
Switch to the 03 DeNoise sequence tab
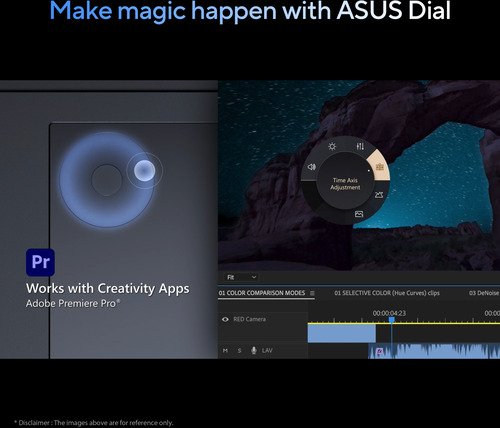click(x=484, y=293)
